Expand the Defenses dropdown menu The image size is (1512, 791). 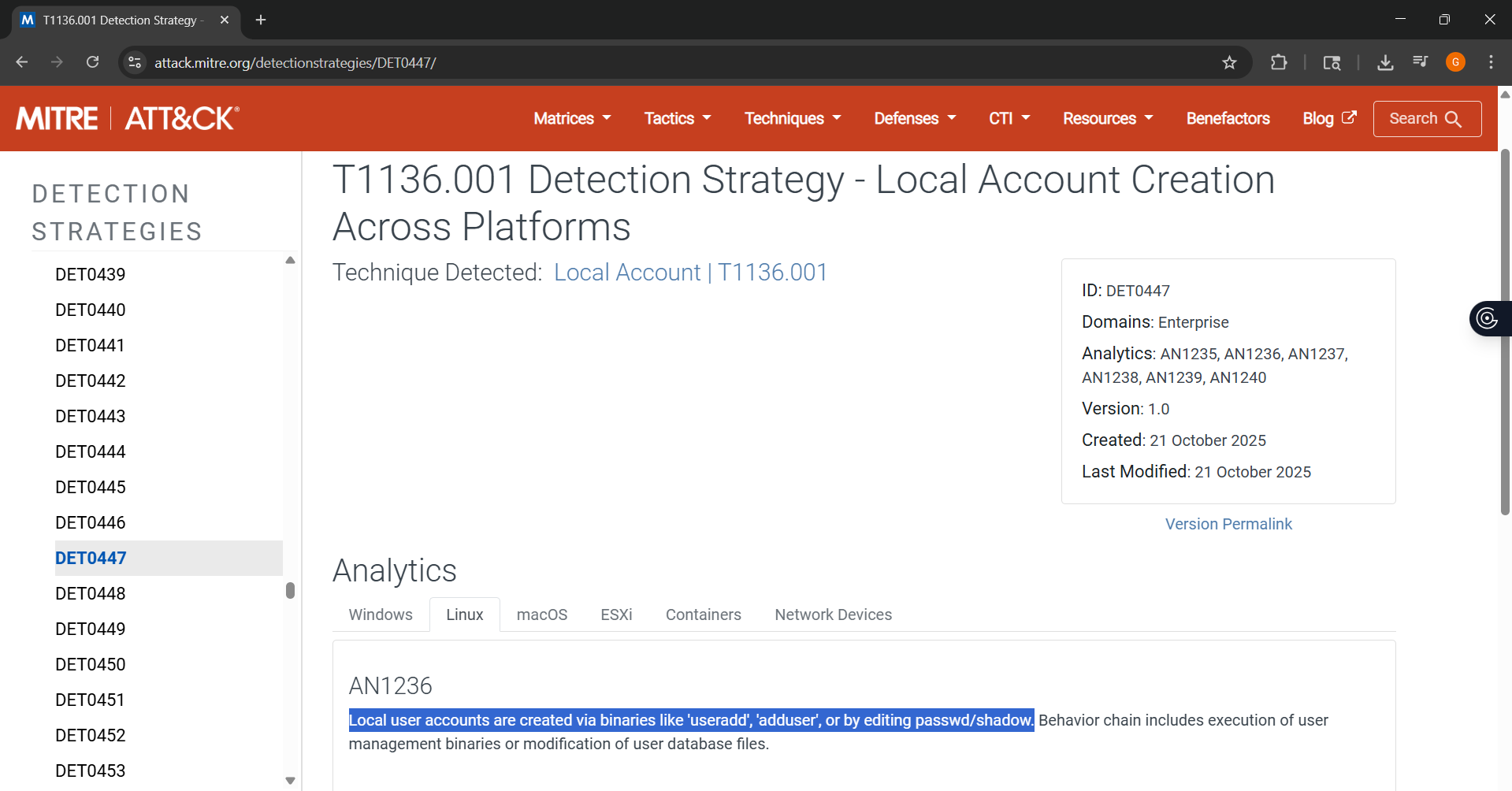coord(915,118)
